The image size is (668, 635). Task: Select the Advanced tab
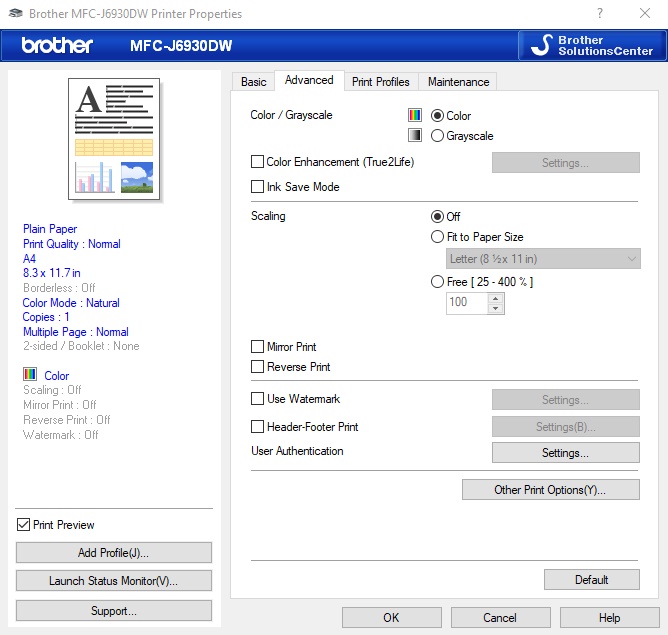tap(309, 80)
